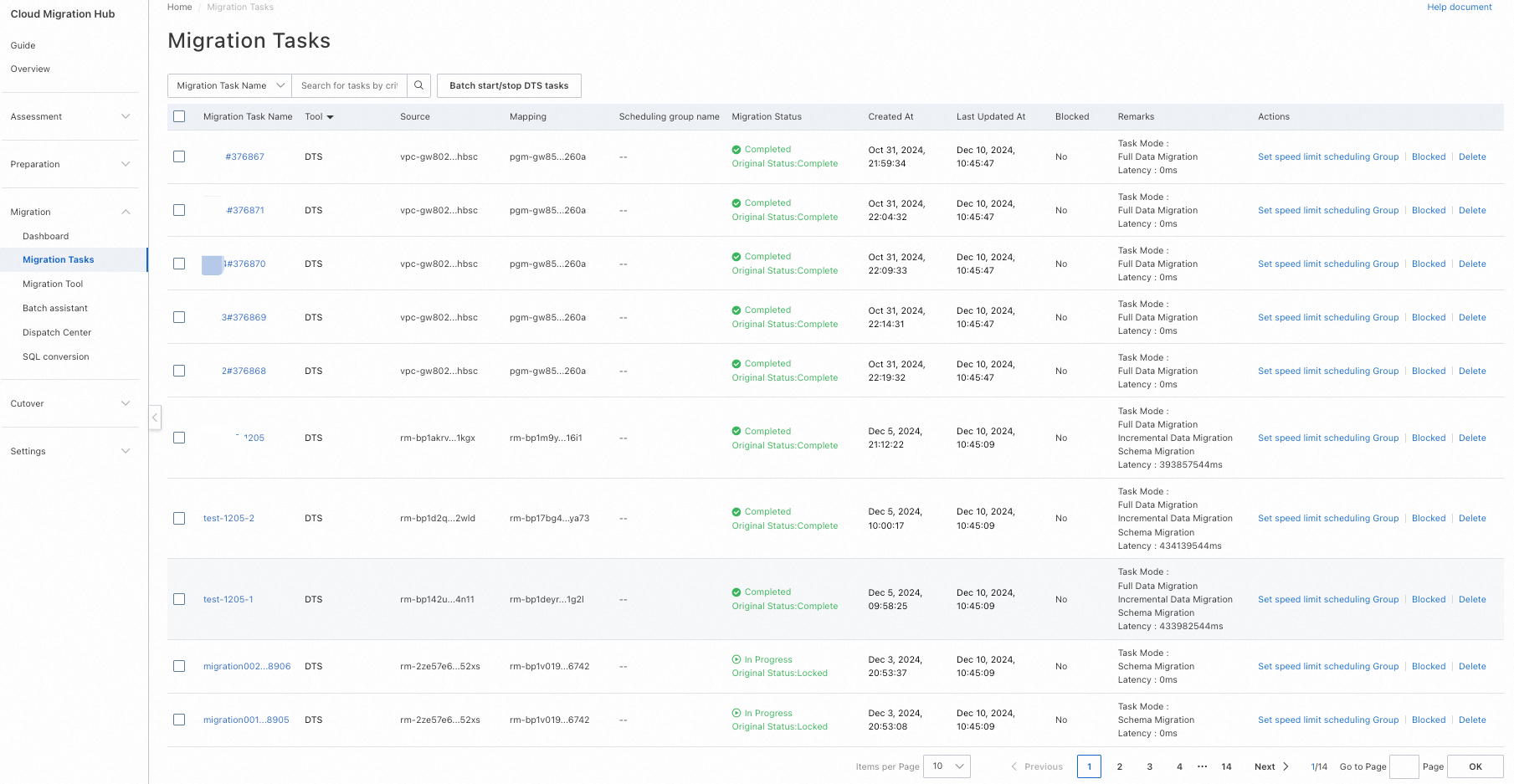Expand the Settings sidebar section

coord(69,451)
